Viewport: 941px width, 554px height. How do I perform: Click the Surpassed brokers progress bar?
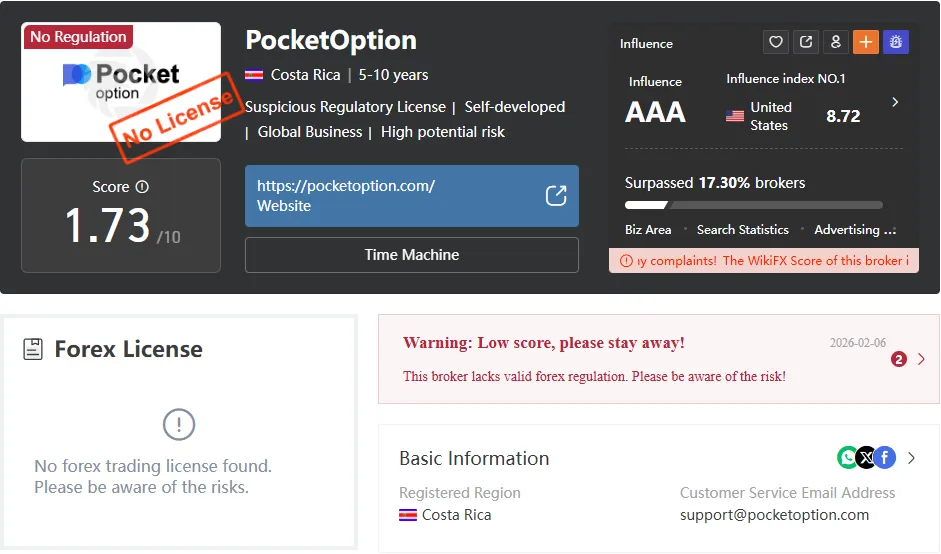[754, 205]
